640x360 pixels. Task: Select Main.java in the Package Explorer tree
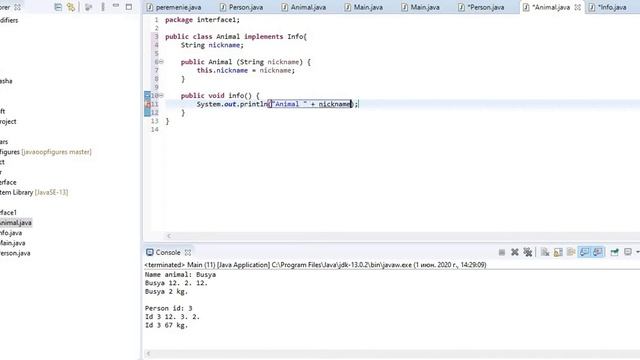[x=13, y=243]
